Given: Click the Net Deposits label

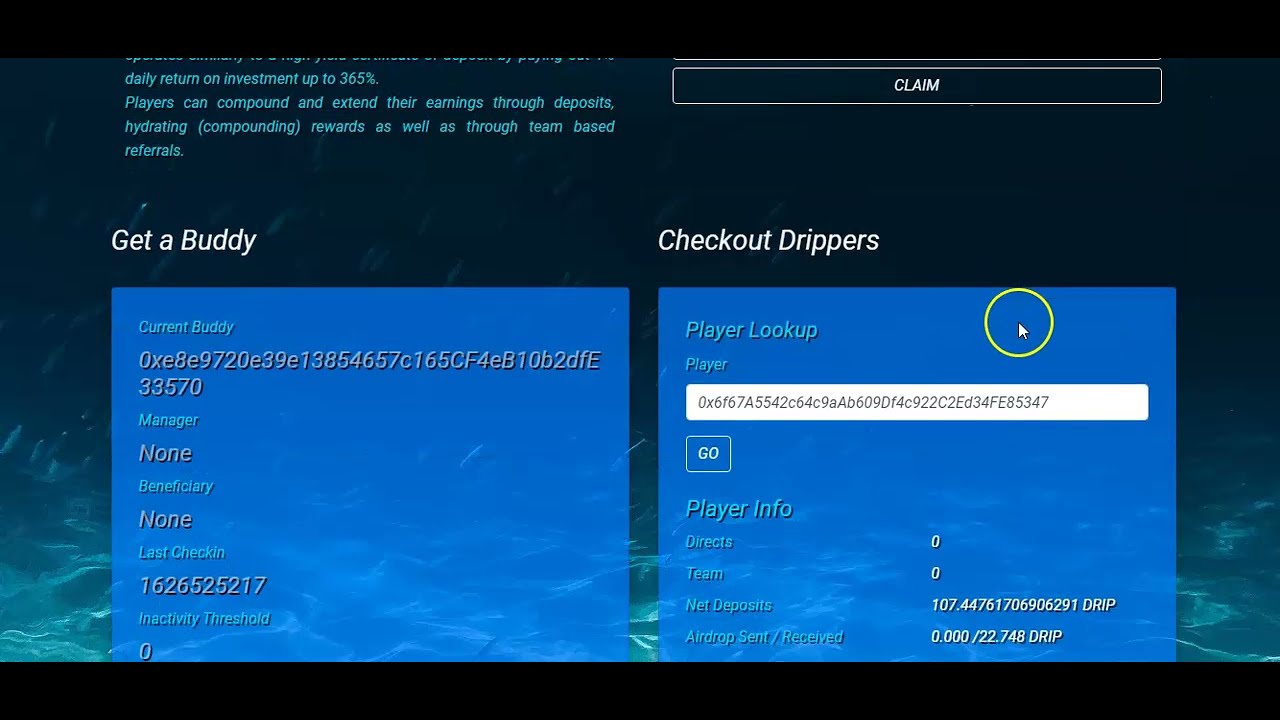Looking at the screenshot, I should pos(728,606).
